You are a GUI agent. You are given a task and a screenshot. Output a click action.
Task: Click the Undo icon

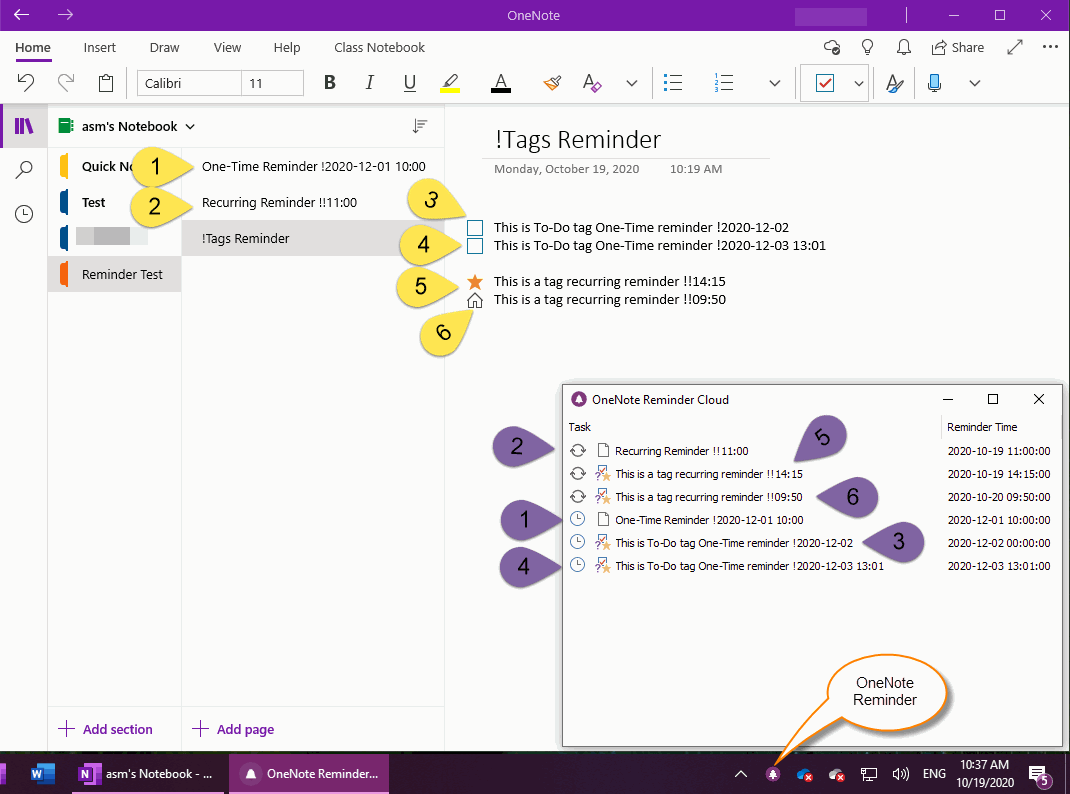coord(26,83)
